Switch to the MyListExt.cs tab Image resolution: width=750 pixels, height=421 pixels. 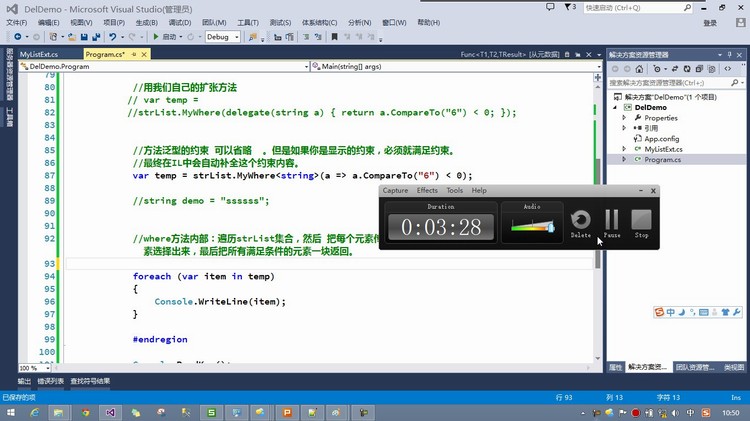[39, 54]
